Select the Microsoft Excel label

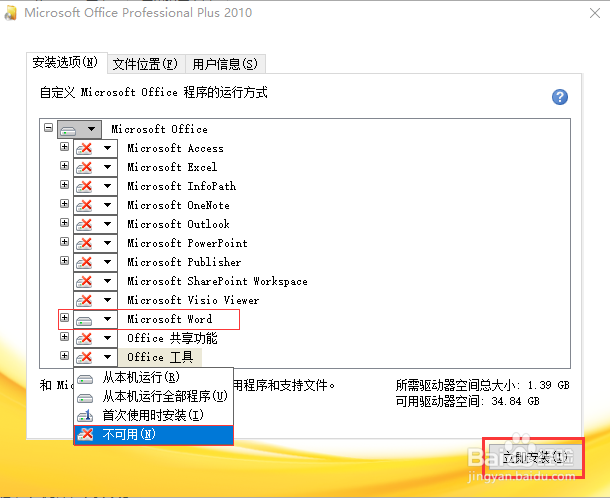[x=172, y=167]
